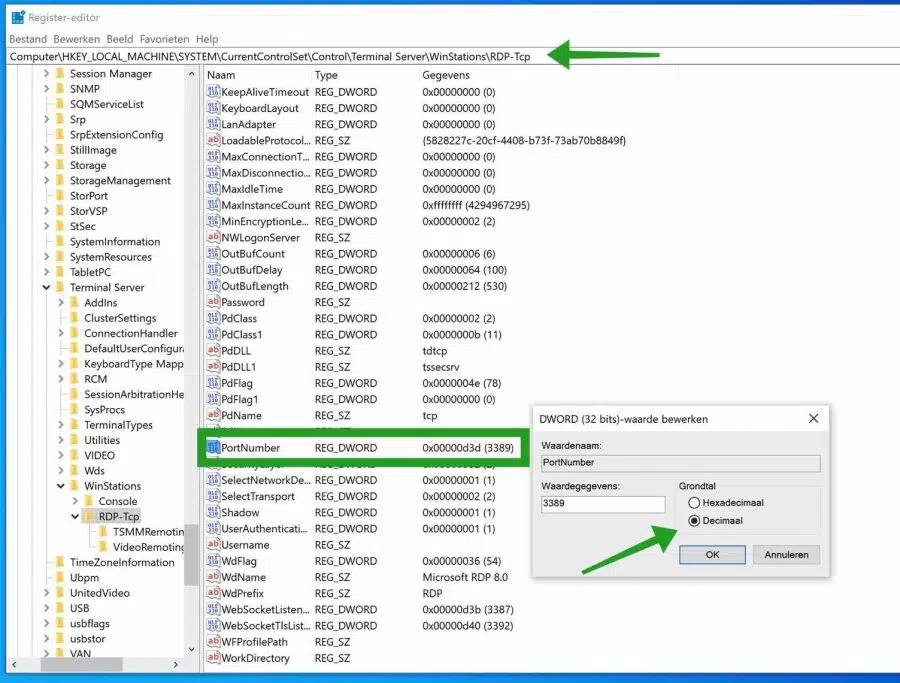Expand the TerminalTypes tree node
Image resolution: width=900 pixels, height=683 pixels.
(x=61, y=425)
